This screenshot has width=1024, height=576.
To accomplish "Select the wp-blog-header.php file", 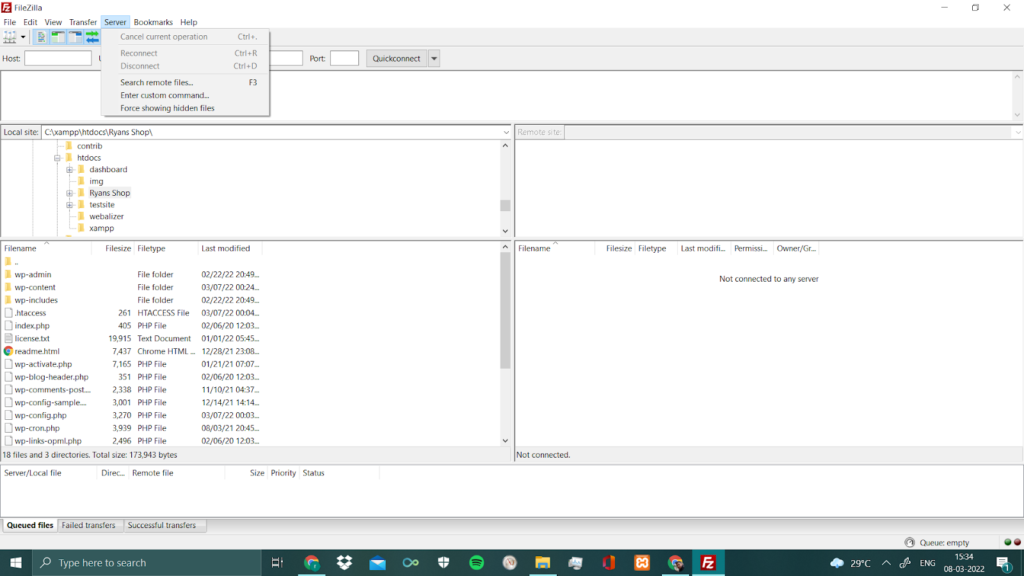I will pos(52,377).
